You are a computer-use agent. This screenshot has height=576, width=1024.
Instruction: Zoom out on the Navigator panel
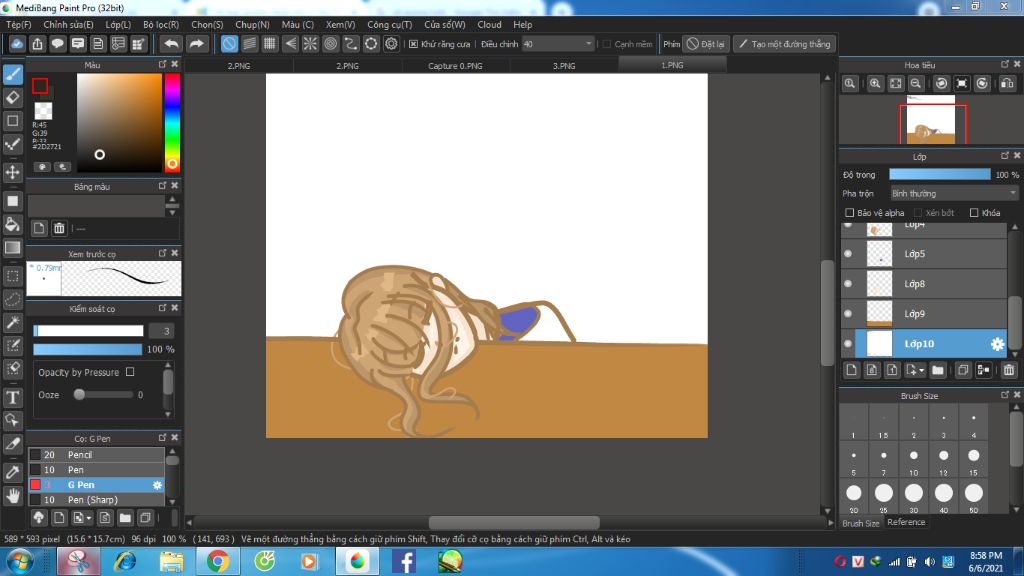[916, 84]
